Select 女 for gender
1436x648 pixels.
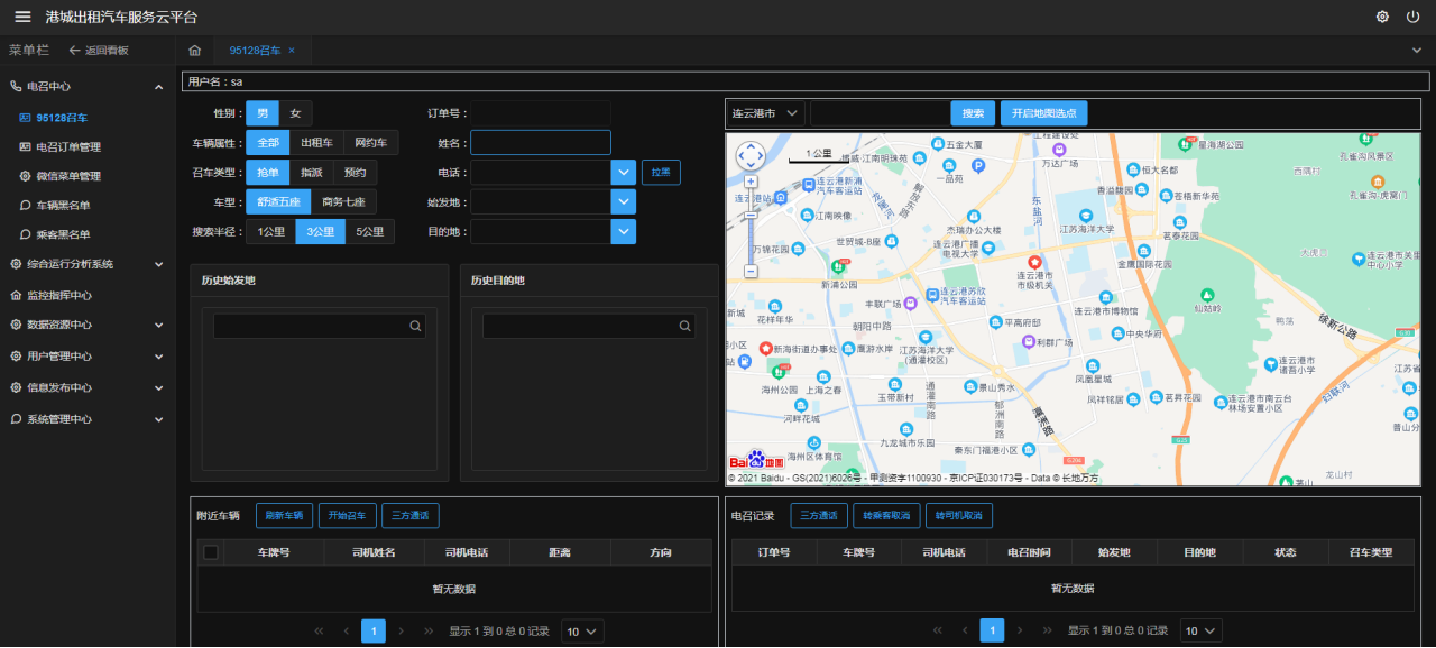click(x=296, y=113)
